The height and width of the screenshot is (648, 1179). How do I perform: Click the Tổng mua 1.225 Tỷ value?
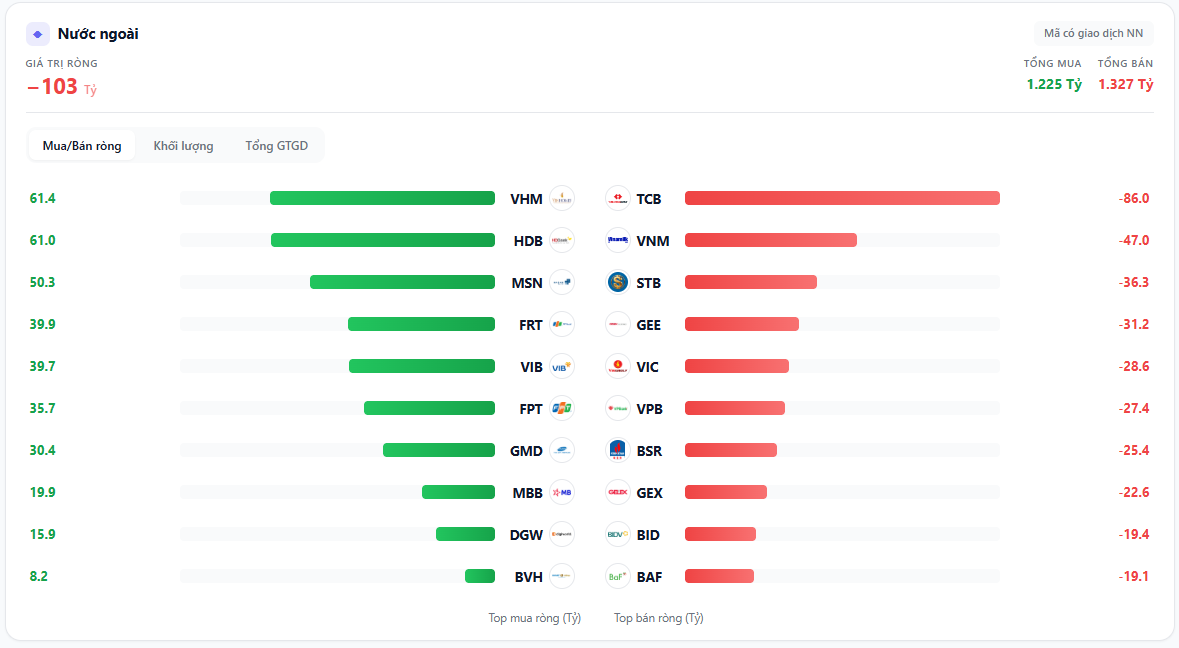(x=1054, y=84)
